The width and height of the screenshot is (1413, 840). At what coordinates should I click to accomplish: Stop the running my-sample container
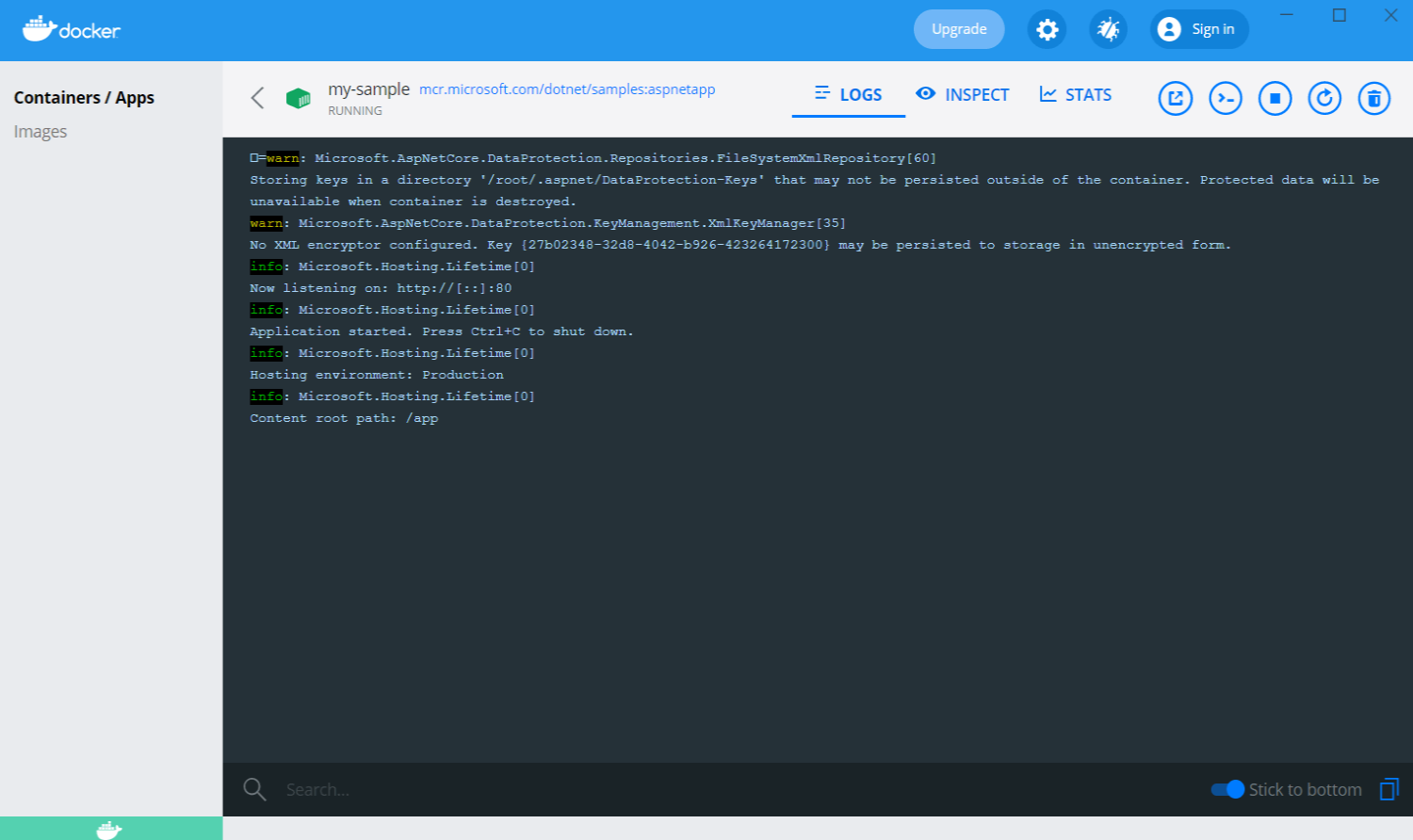(1275, 97)
